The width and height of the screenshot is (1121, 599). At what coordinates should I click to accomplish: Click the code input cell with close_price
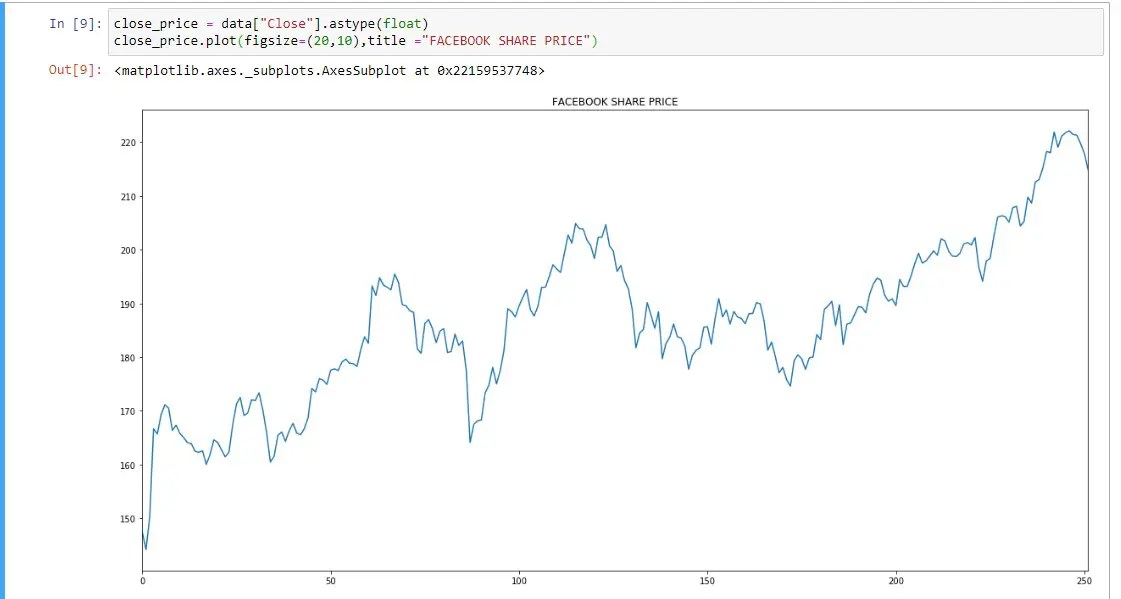pos(606,32)
